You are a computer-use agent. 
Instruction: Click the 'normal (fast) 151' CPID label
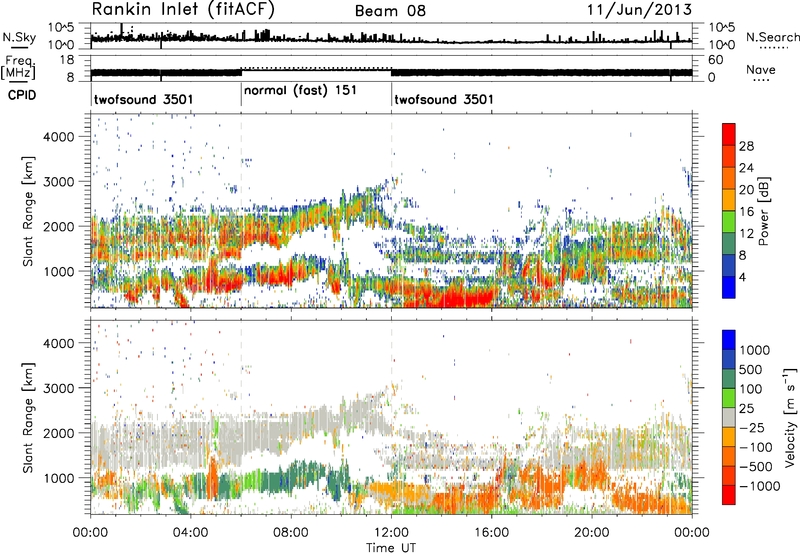point(301,91)
